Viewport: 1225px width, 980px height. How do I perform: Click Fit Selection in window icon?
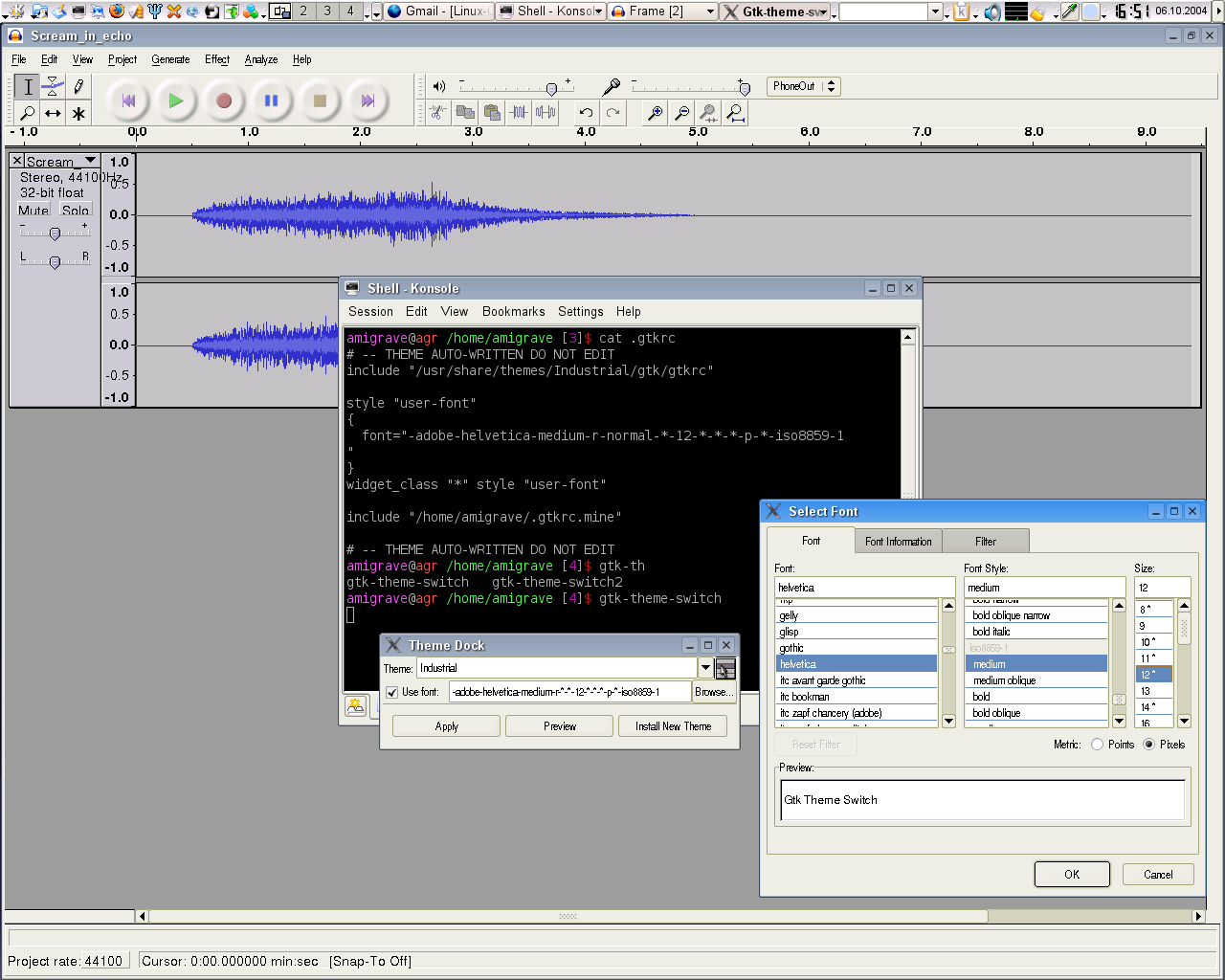pos(708,113)
